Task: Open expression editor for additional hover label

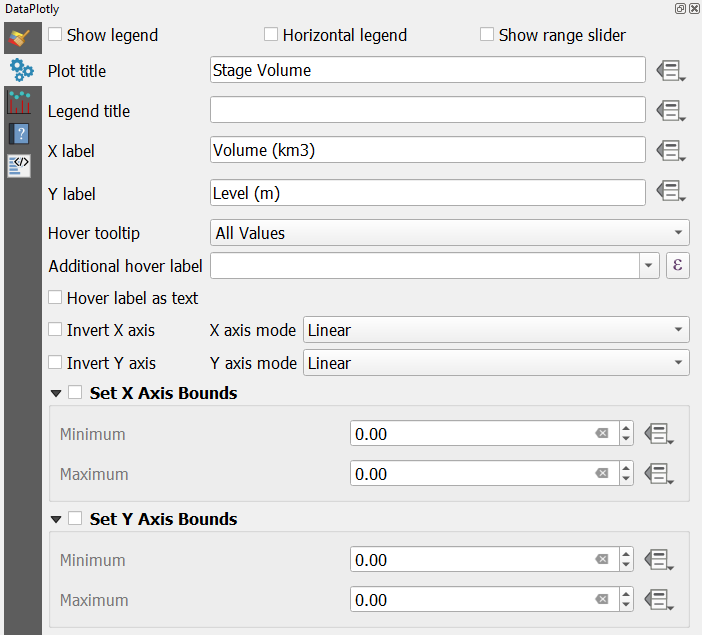Action: 678,265
